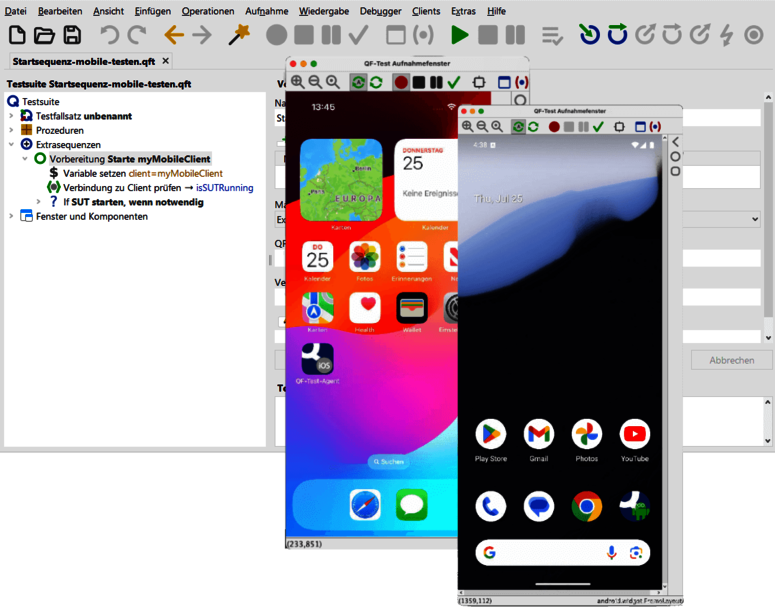Save the test suite with the floppy disk icon
775x607 pixels.
coord(72,35)
